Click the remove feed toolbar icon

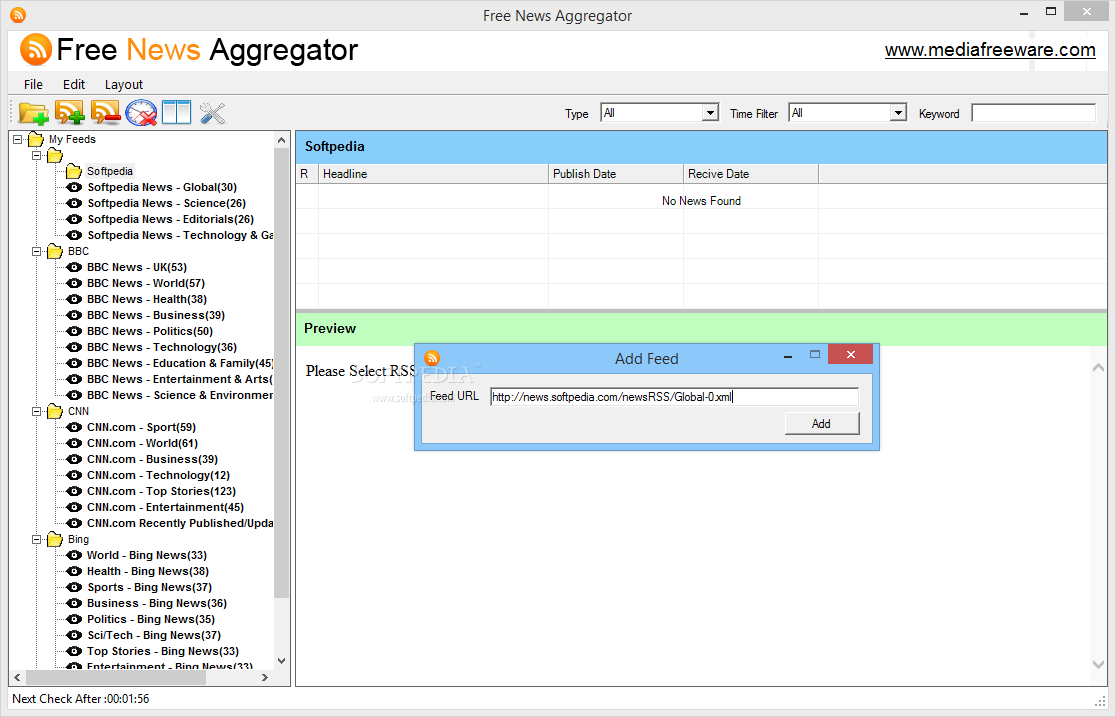pos(105,112)
